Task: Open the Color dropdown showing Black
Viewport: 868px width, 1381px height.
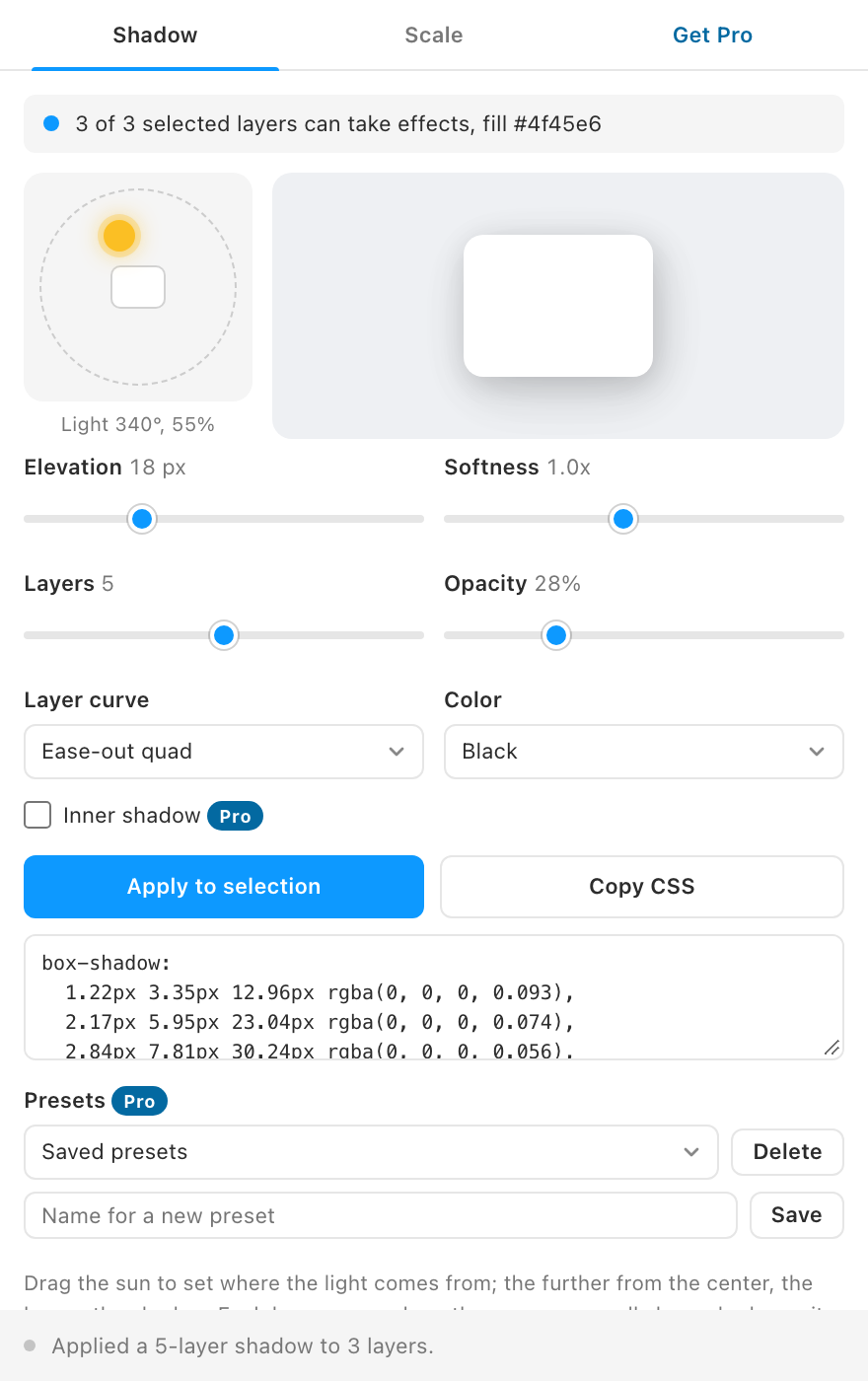Action: pos(644,752)
